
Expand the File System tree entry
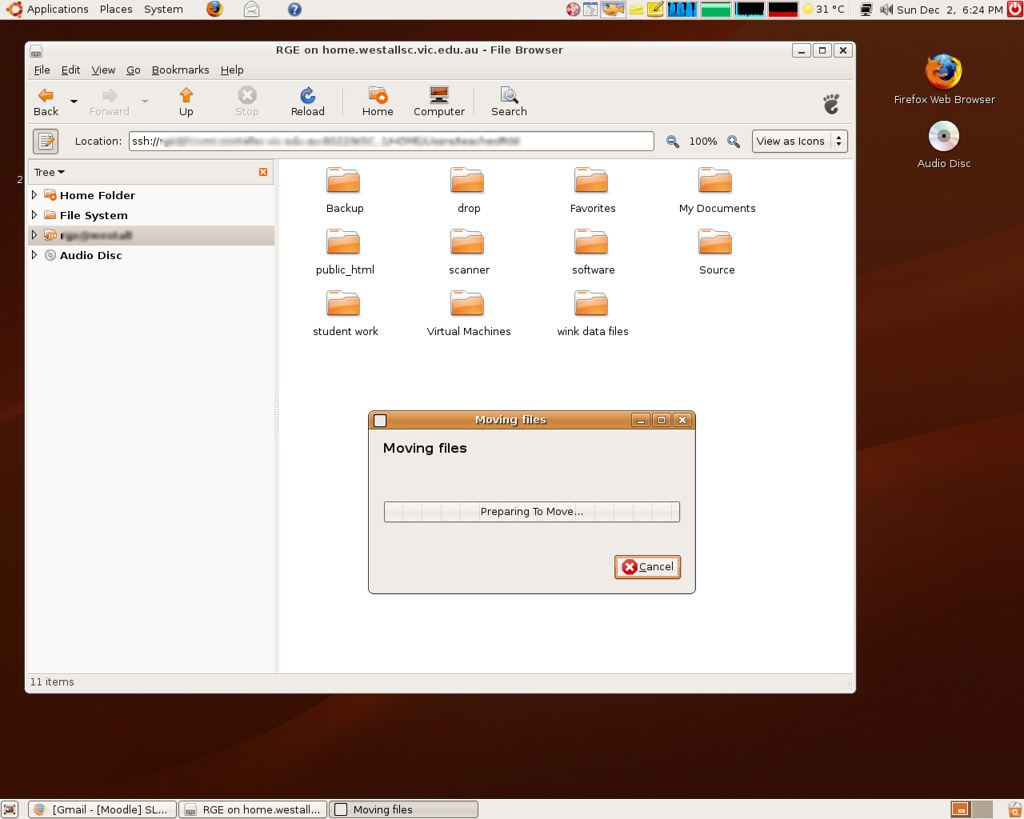[x=32, y=215]
